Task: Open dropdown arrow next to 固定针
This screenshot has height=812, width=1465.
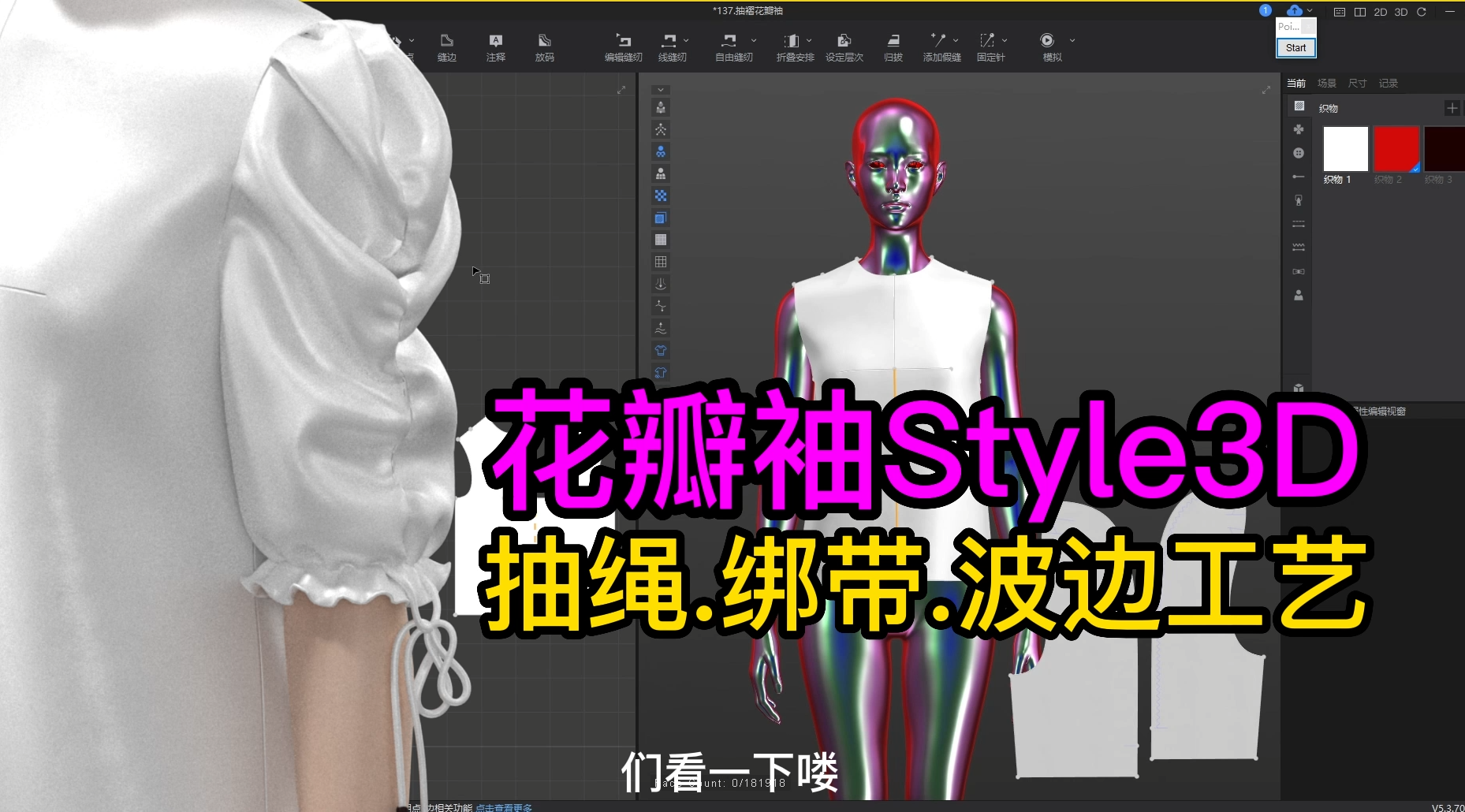Action: click(x=1005, y=40)
